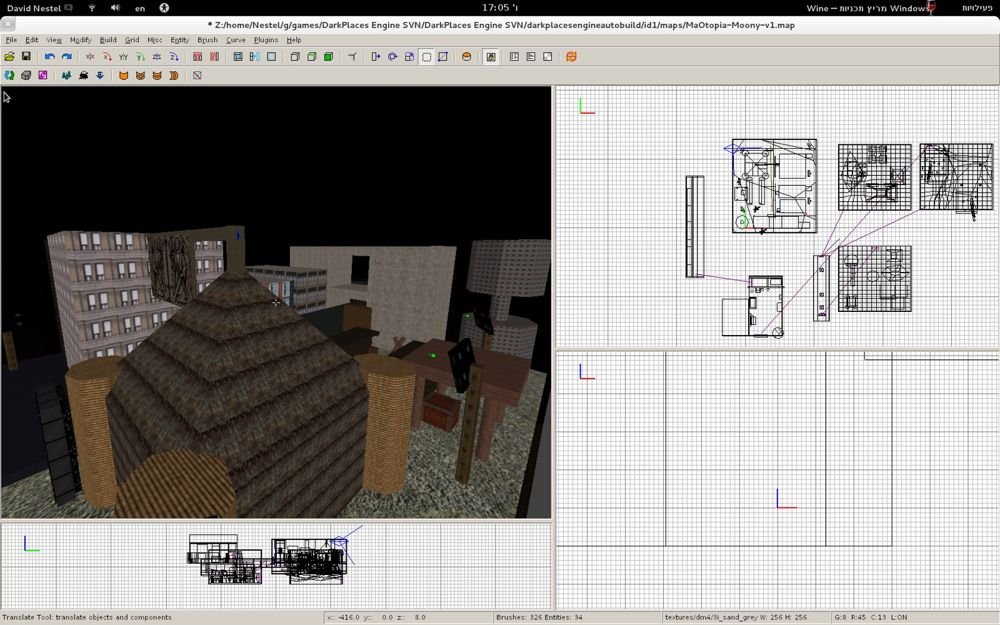Click the blue downward arrow plugin icon
The height and width of the screenshot is (625, 1000).
click(x=100, y=75)
